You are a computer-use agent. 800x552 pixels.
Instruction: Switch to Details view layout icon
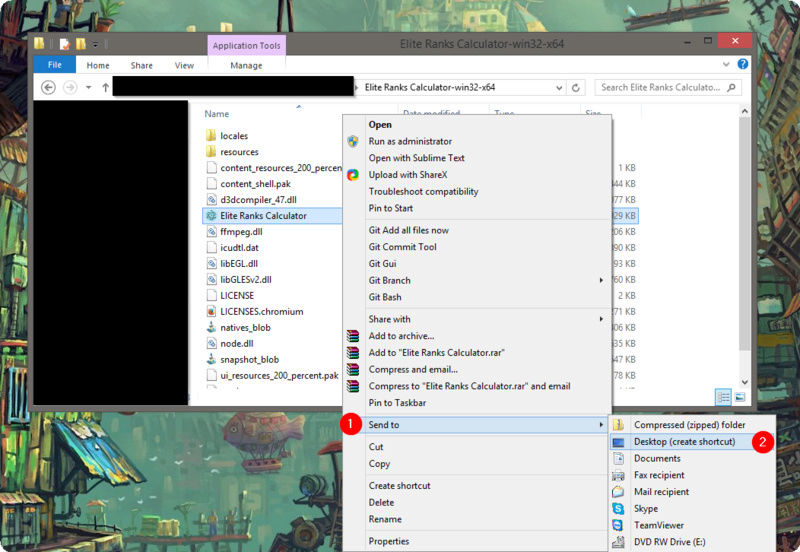723,397
